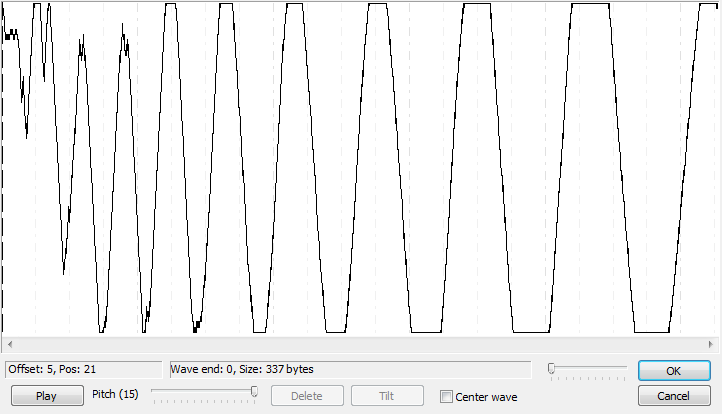This screenshot has height=414, width=722.
Task: Confirm with the OK button
Action: [673, 371]
